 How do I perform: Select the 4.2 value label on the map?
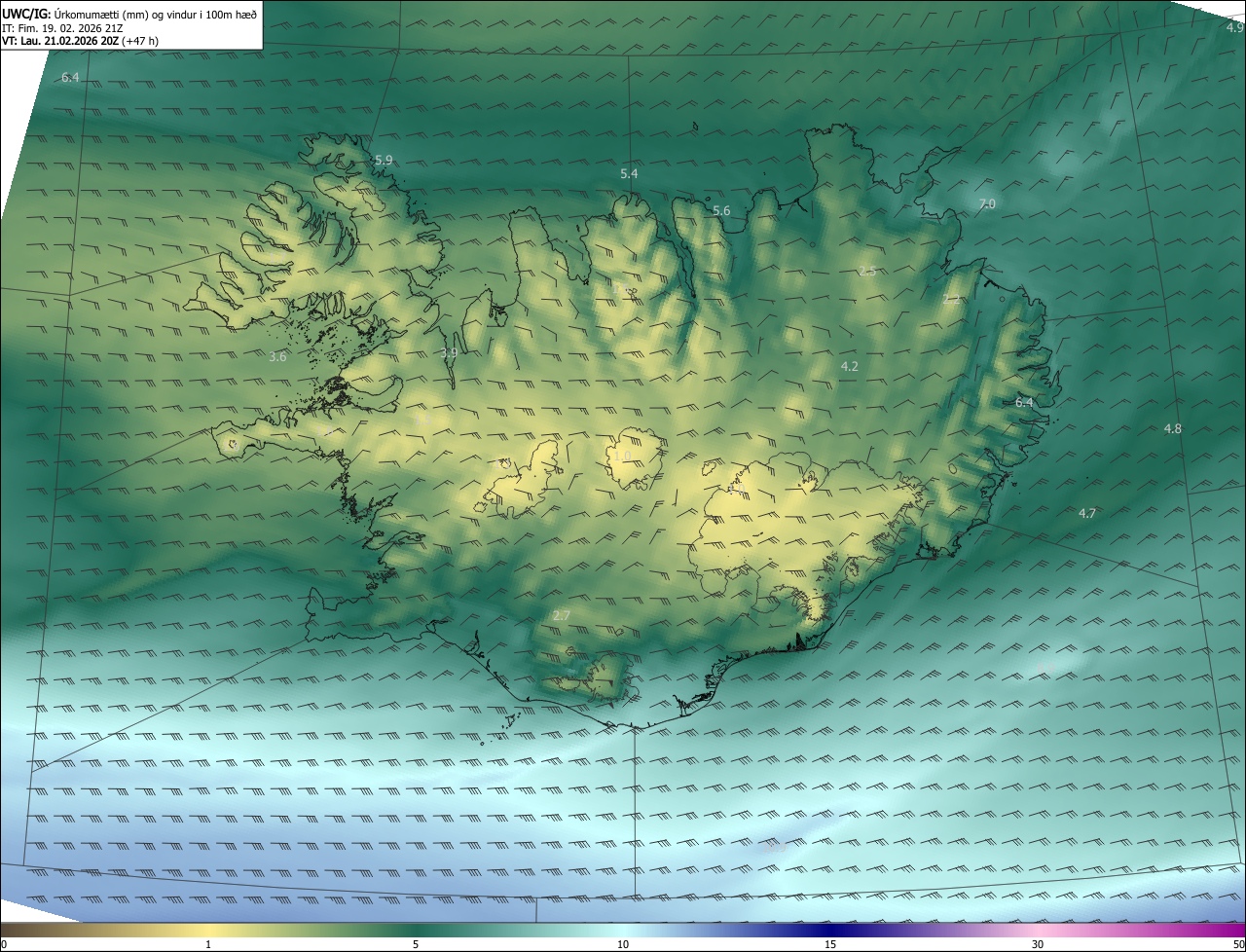click(850, 366)
